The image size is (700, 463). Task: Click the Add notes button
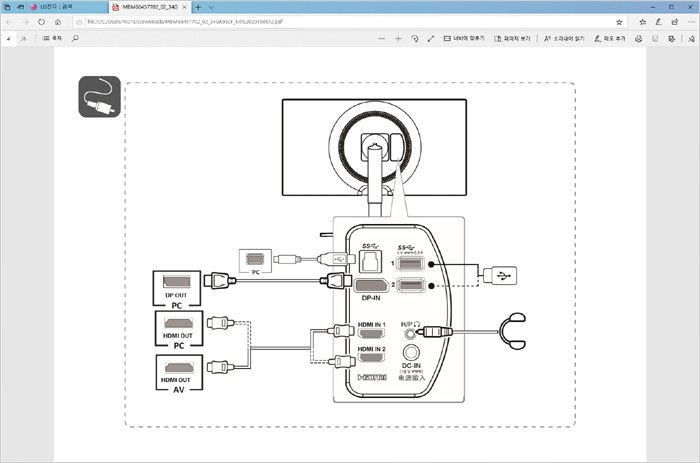(x=609, y=38)
